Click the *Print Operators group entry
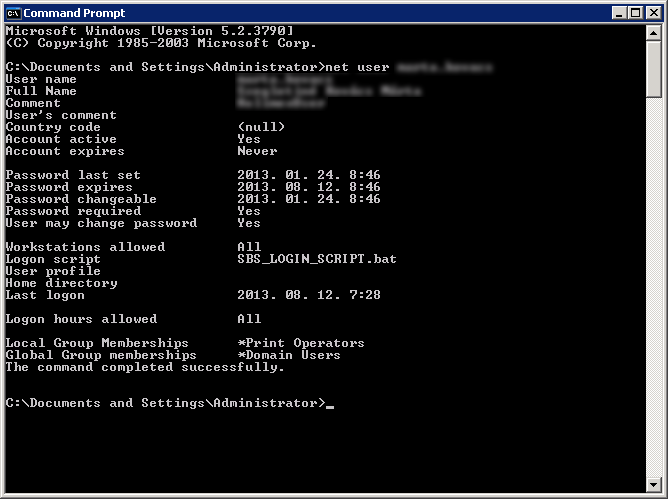 [x=301, y=343]
